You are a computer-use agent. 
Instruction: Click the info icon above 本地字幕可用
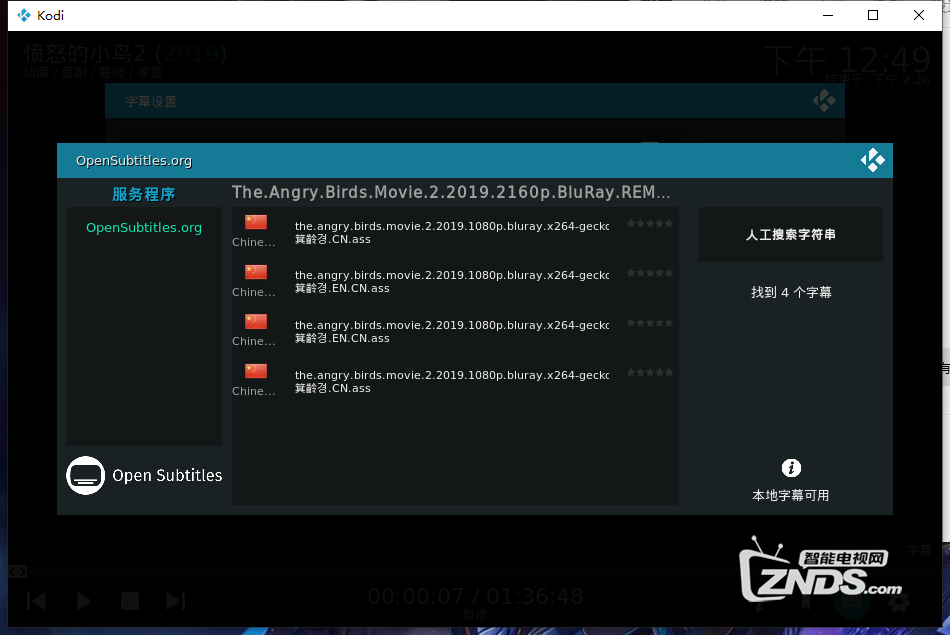(x=791, y=468)
